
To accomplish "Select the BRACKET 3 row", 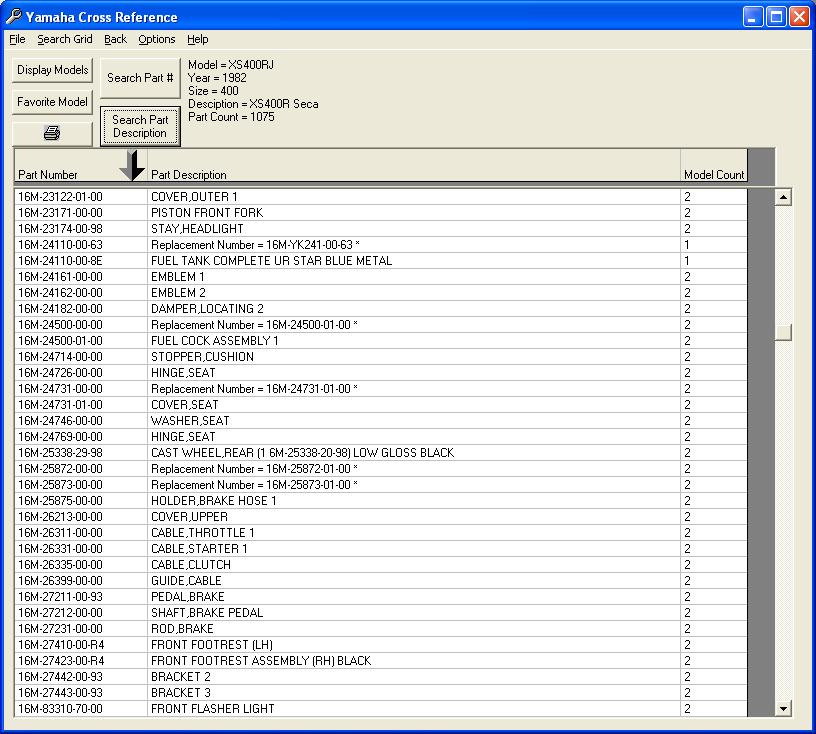I will [380, 693].
